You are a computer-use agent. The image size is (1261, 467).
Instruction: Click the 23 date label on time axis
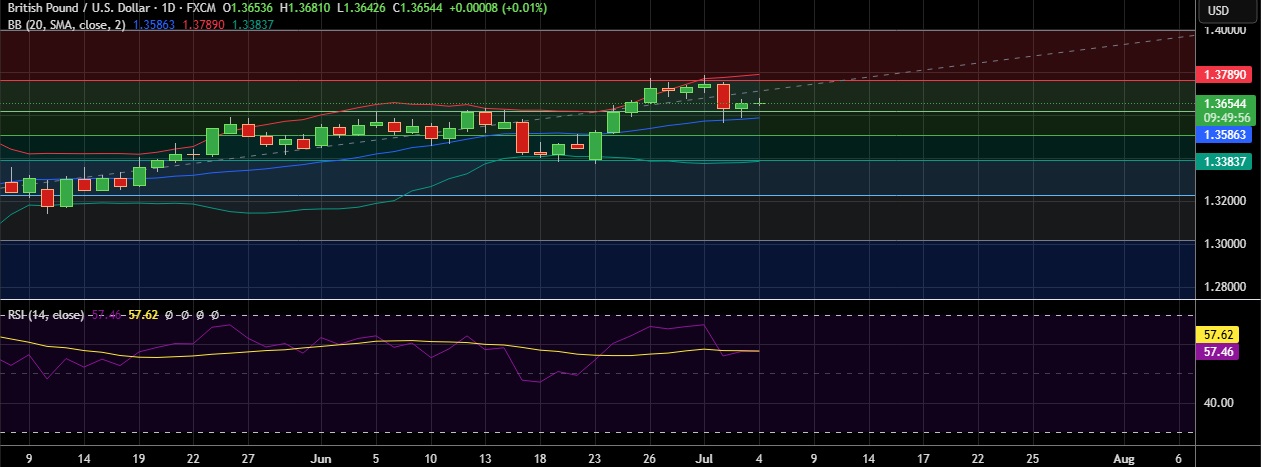coord(596,457)
